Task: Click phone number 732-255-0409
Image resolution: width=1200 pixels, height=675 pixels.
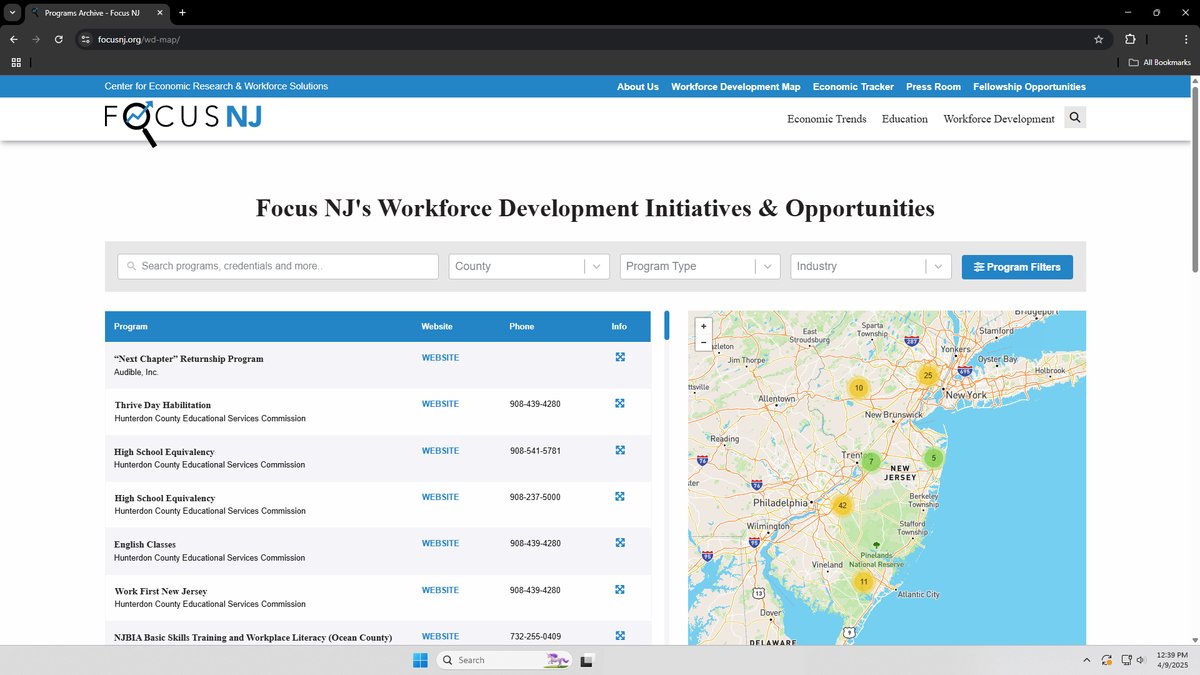Action: pos(535,637)
